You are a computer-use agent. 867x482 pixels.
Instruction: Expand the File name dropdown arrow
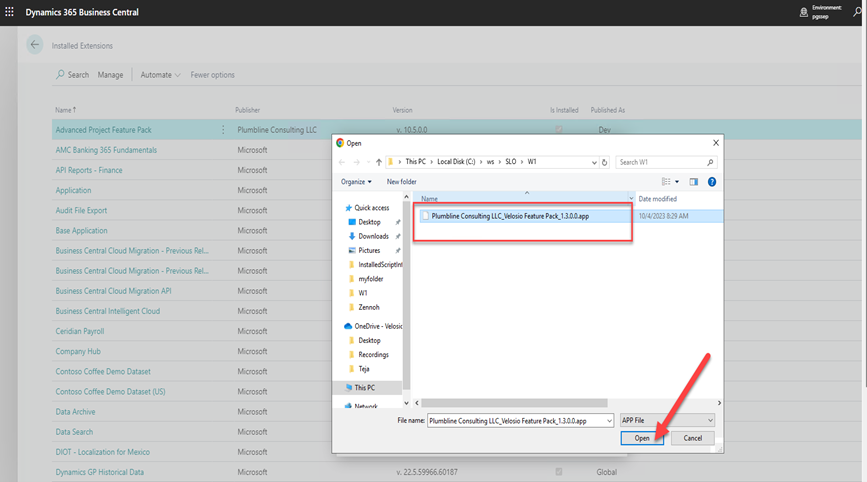(609, 421)
